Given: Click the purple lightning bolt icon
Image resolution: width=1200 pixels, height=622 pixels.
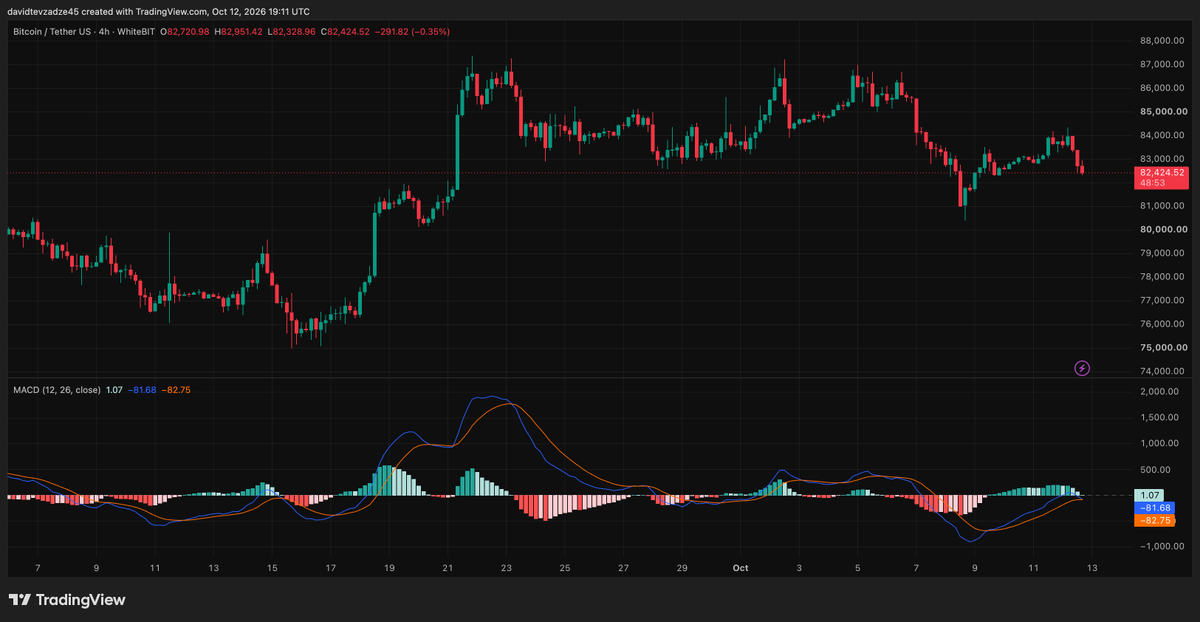Looking at the screenshot, I should (x=1082, y=368).
